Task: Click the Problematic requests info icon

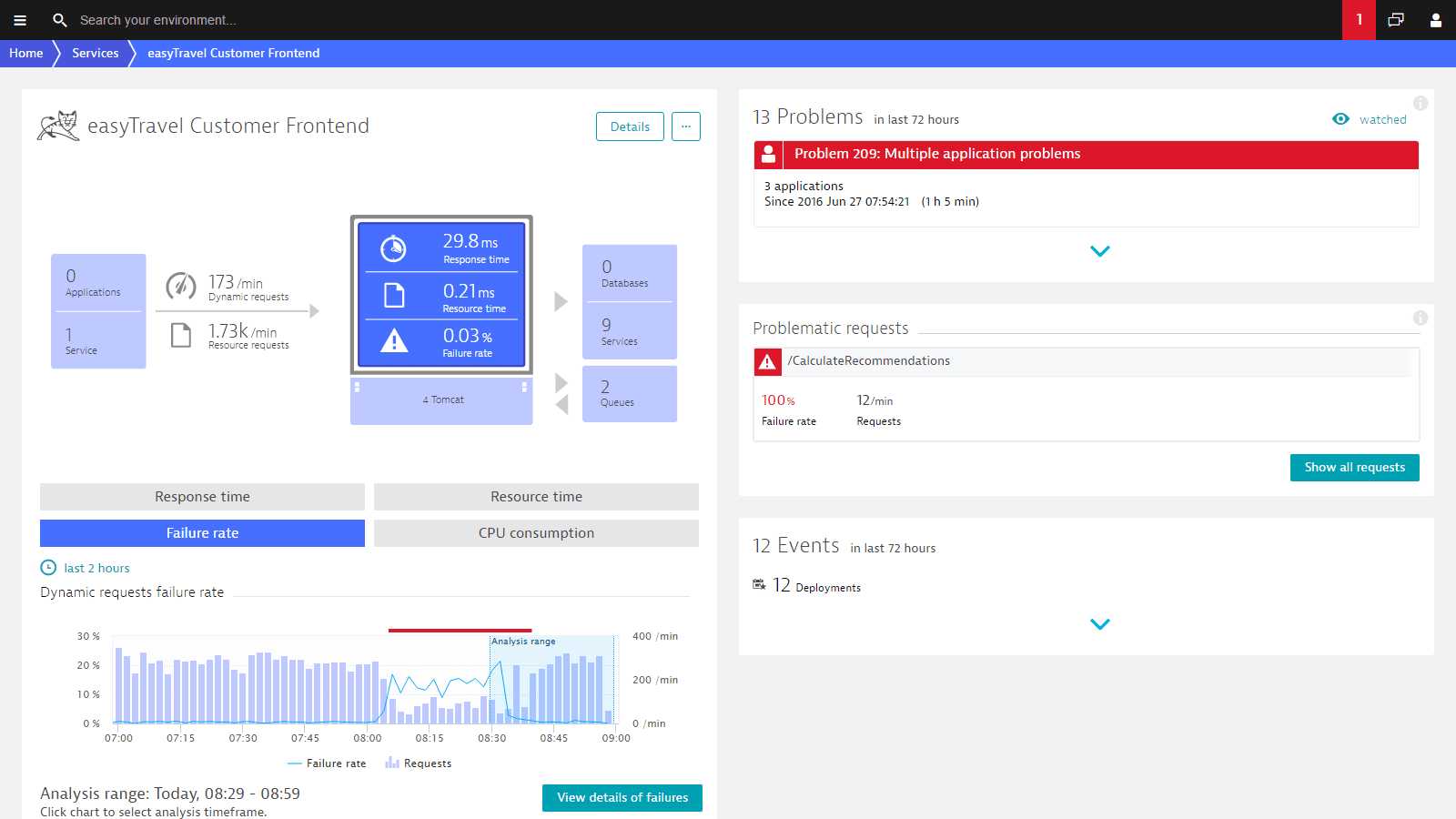Action: [1421, 318]
